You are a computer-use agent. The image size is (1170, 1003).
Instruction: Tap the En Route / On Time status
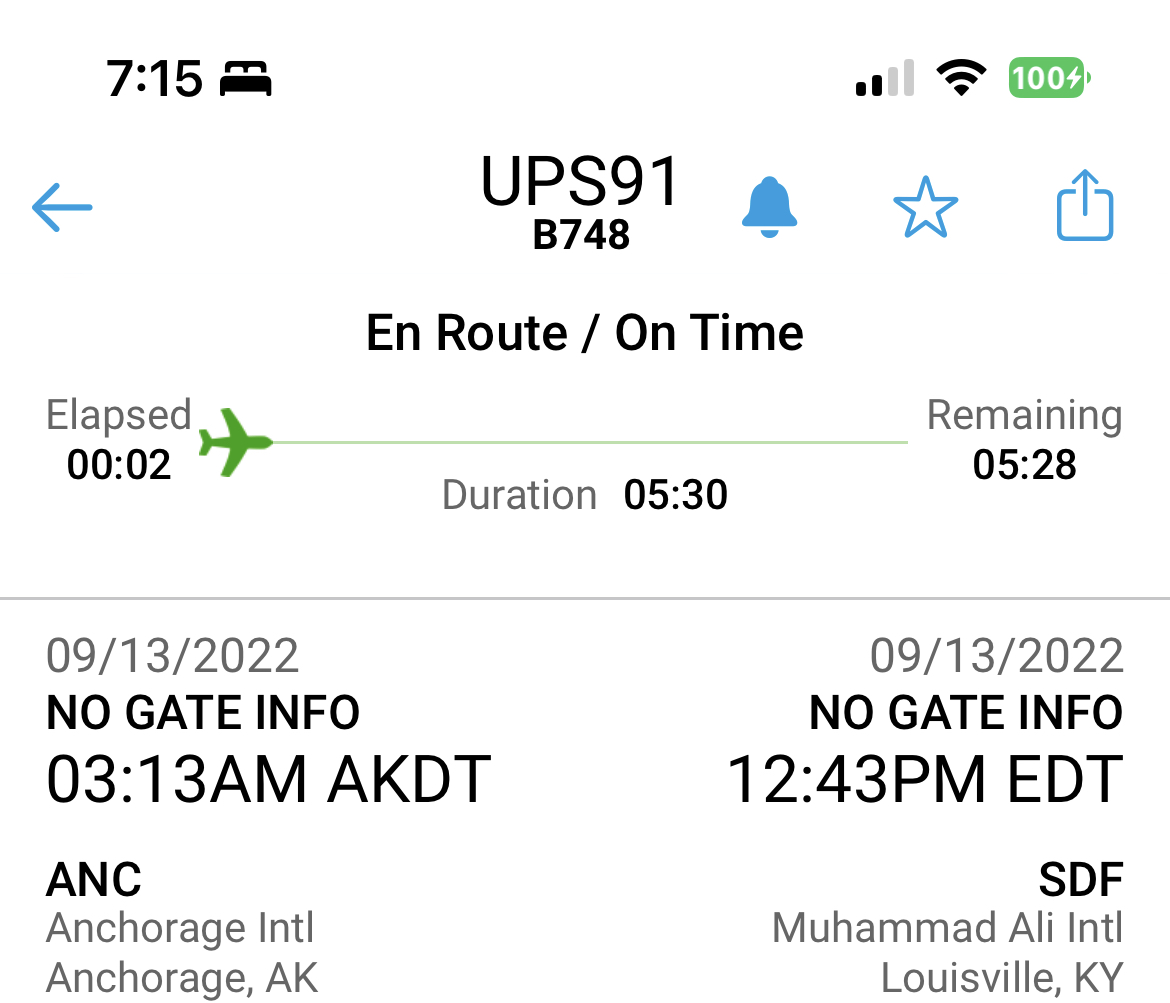(585, 333)
